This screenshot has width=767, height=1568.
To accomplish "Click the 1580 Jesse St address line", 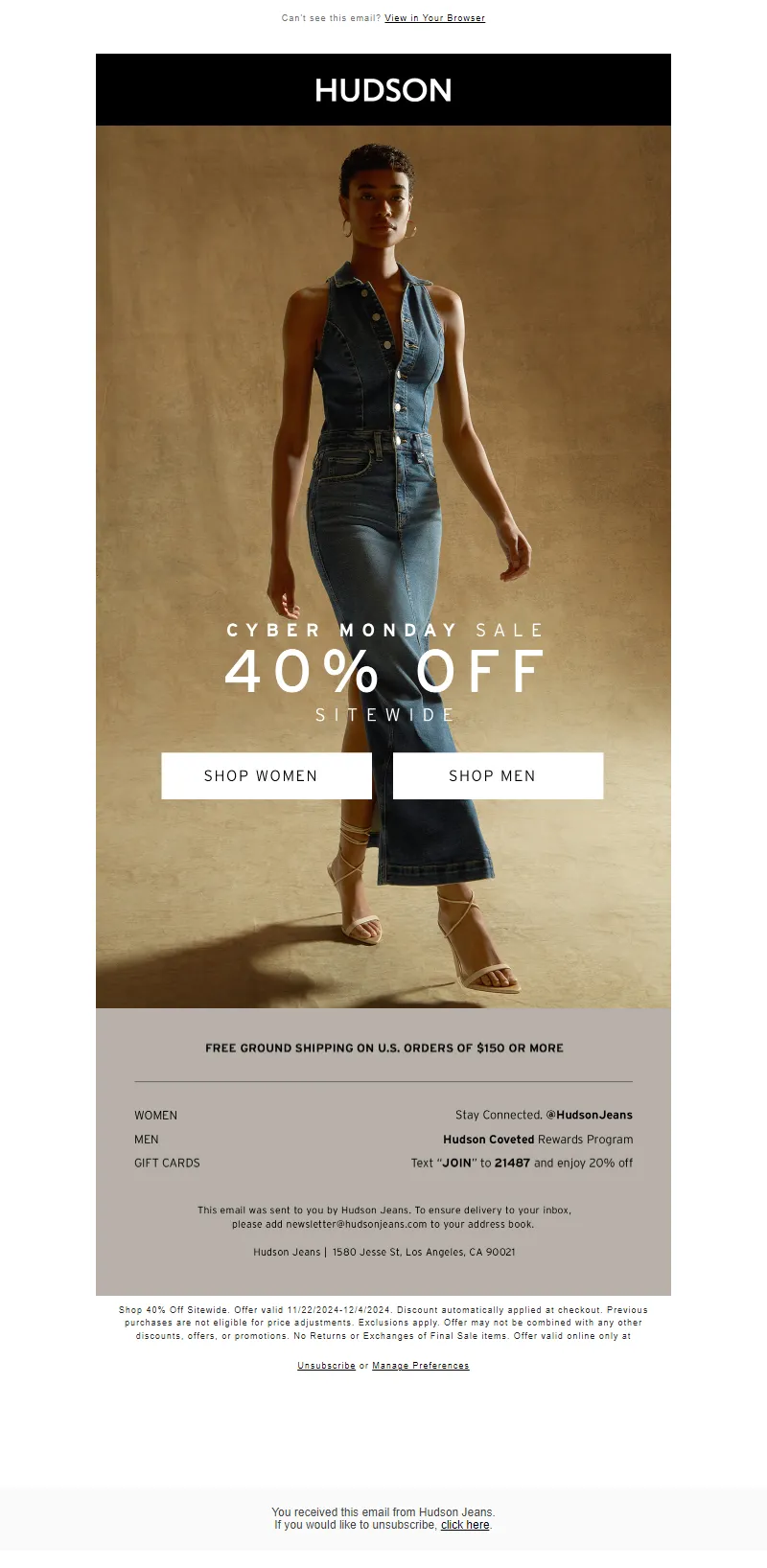I will (424, 1252).
